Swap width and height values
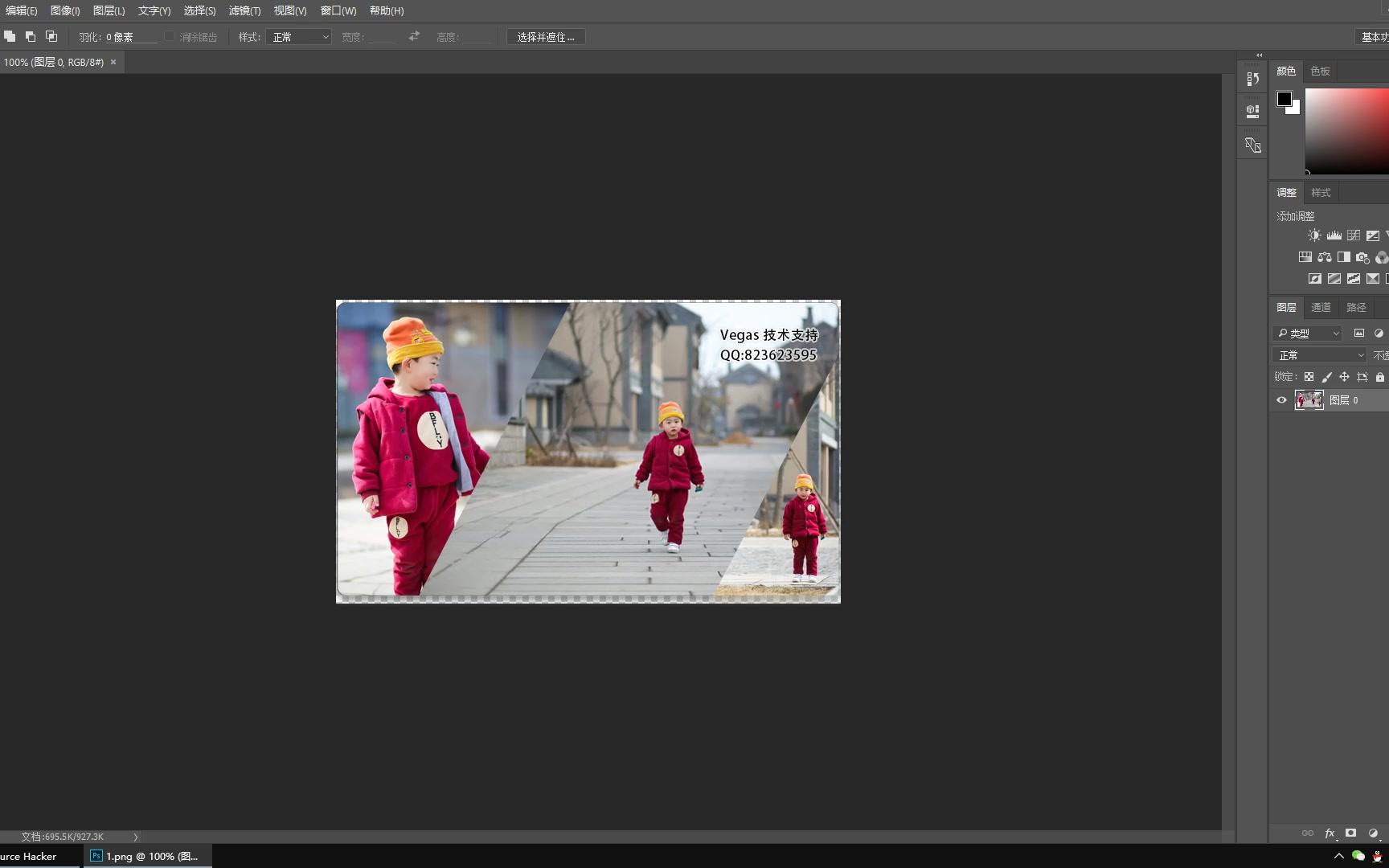 (414, 37)
